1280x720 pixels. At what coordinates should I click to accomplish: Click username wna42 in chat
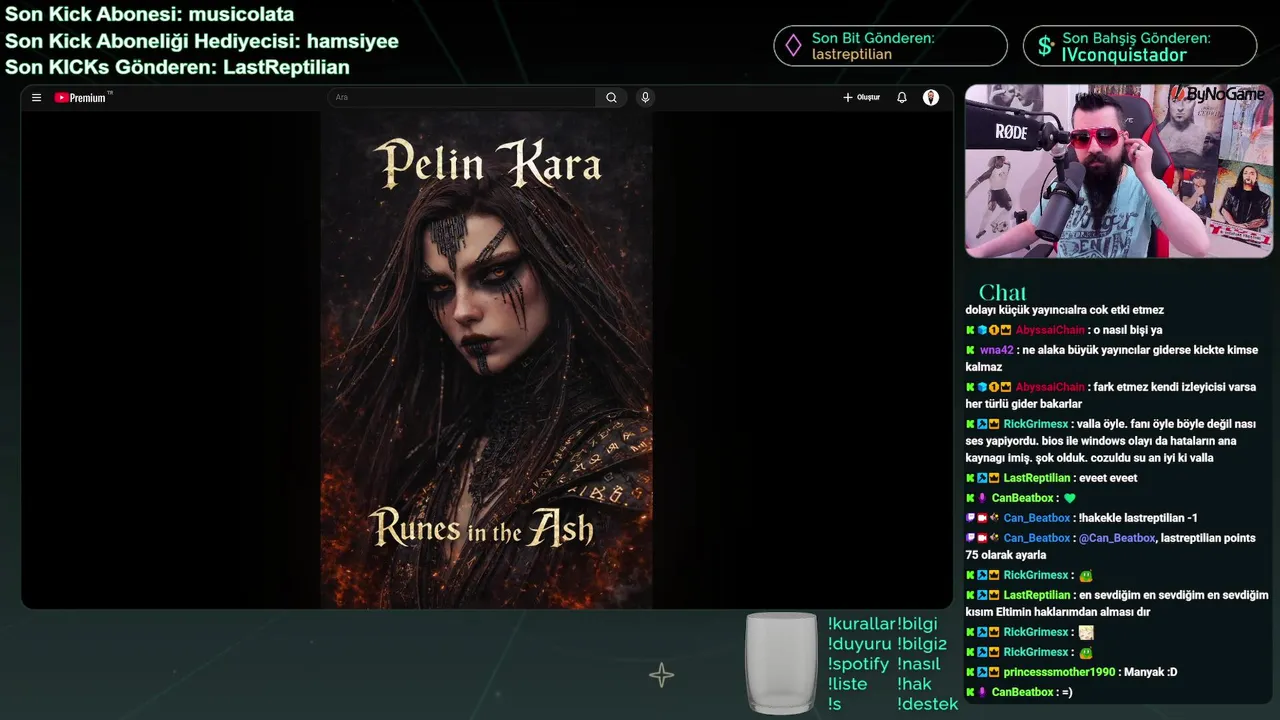[997, 350]
